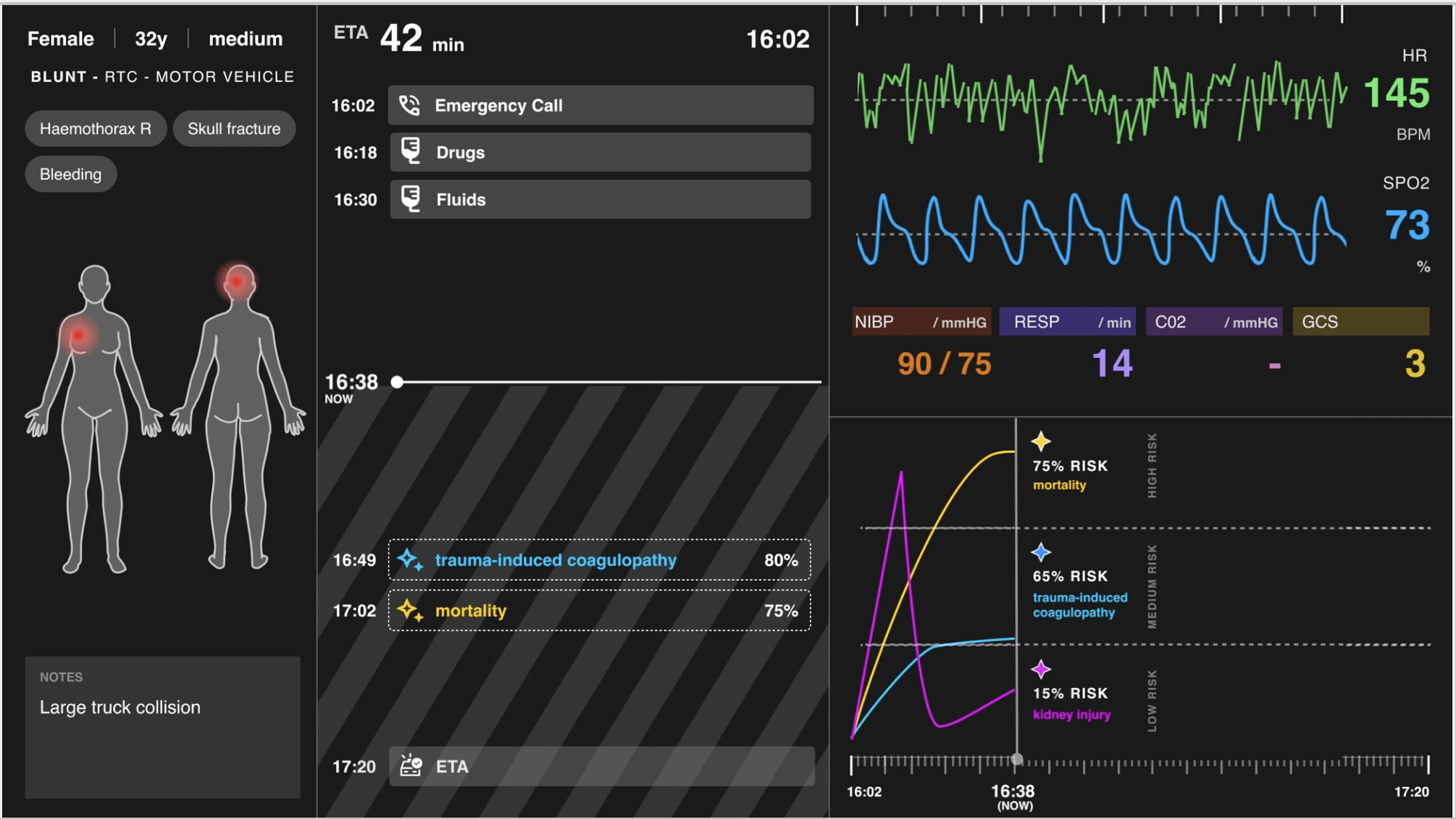Open the 16:30 Fluids timeline entry

pos(601,199)
